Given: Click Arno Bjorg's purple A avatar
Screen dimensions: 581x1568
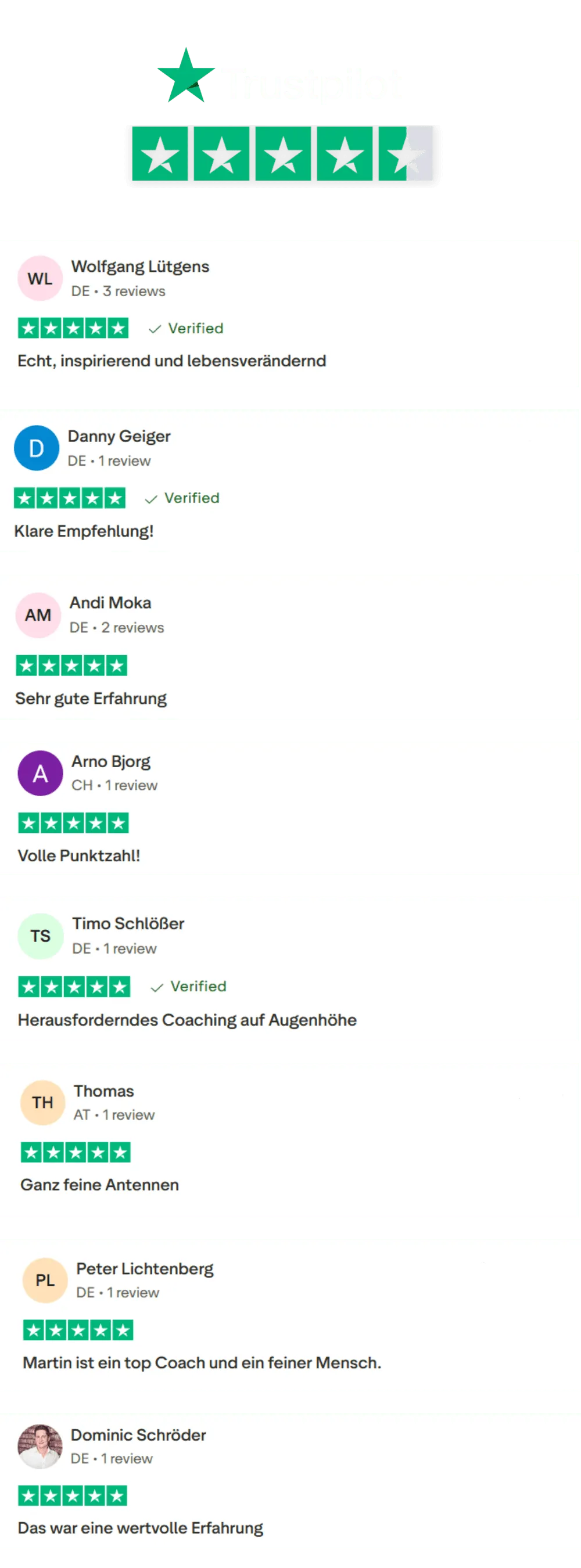Looking at the screenshot, I should [x=40, y=773].
